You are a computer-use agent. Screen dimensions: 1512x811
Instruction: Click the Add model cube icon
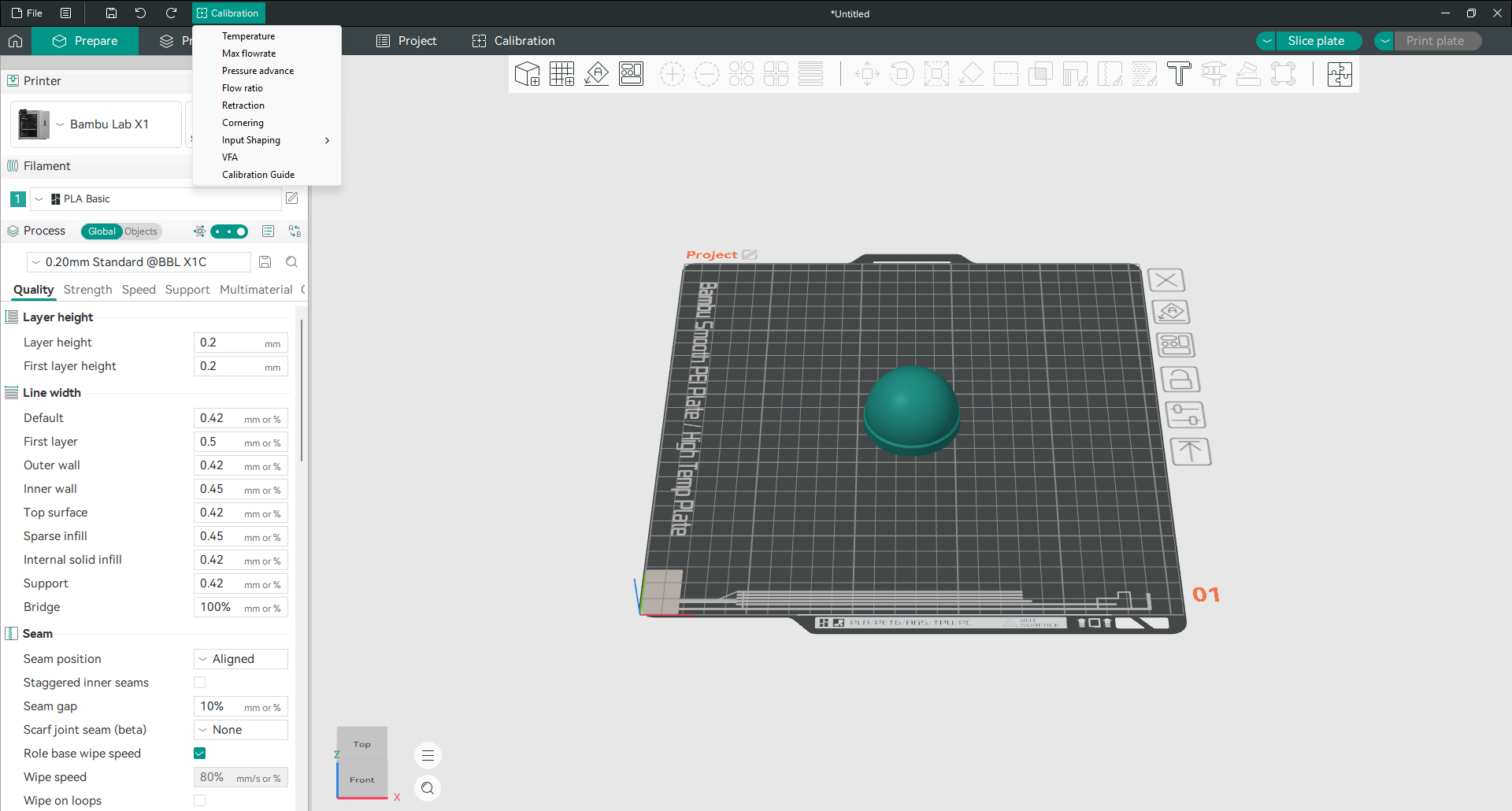[527, 74]
